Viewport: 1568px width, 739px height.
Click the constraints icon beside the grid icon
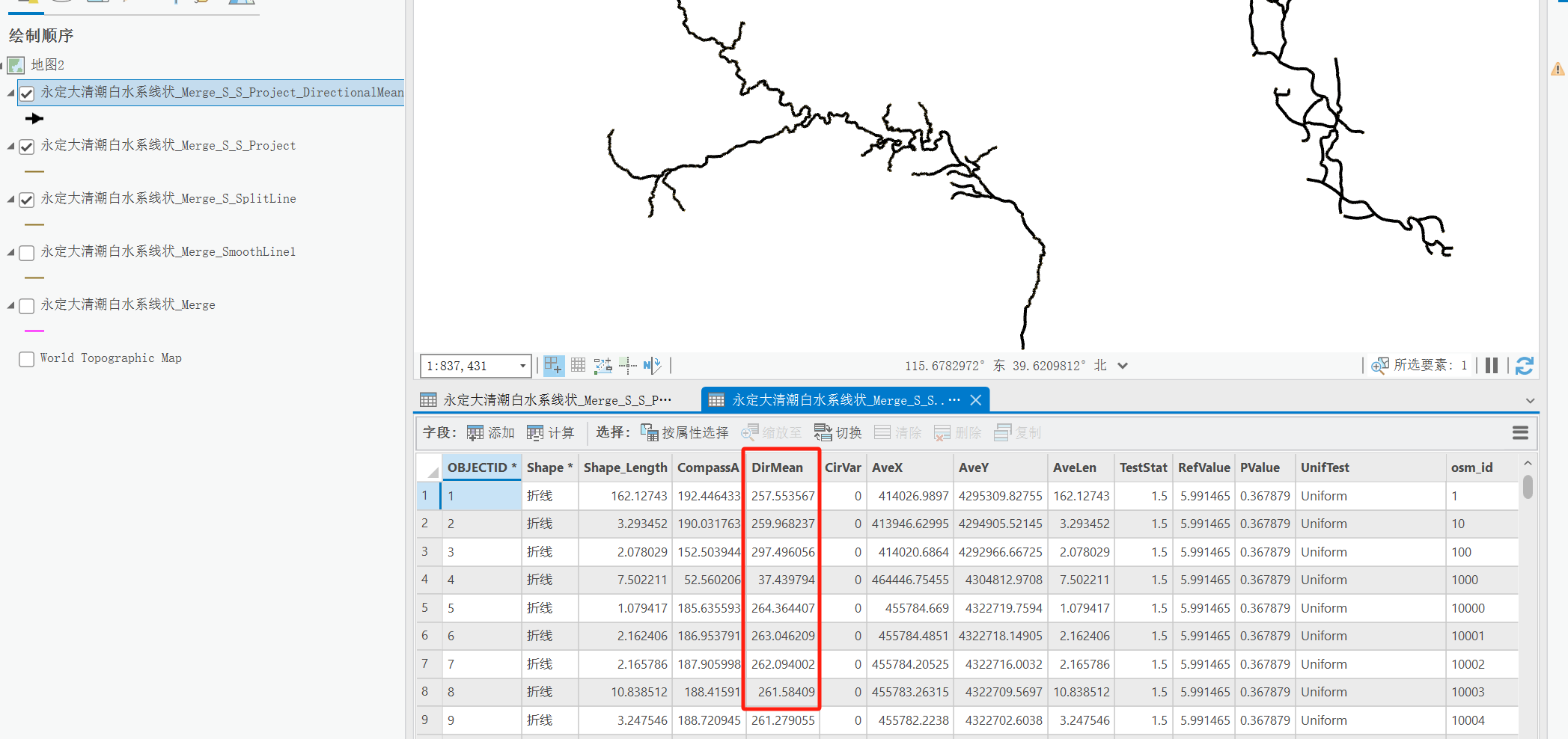pyautogui.click(x=603, y=365)
